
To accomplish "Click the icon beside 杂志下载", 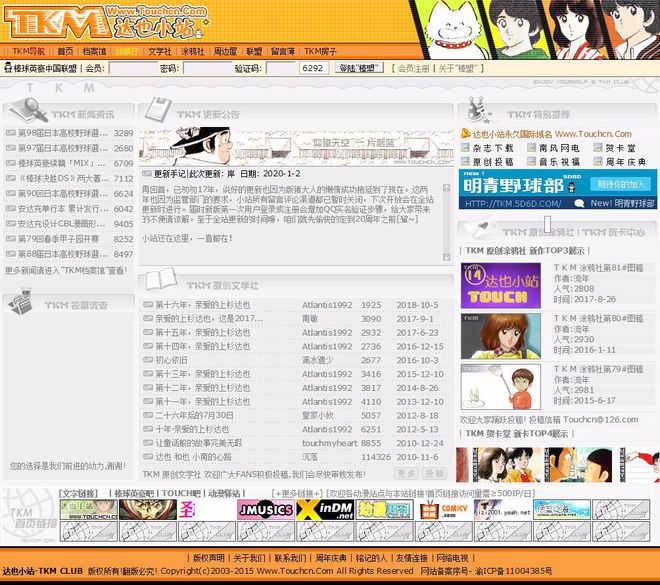I will 465,147.
